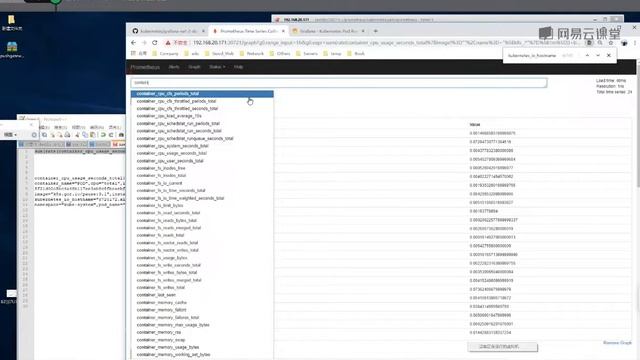Choose container_cpu_schedstat_runqueue_seconds_total suggestion
This screenshot has width=640, height=360.
pos(202,138)
